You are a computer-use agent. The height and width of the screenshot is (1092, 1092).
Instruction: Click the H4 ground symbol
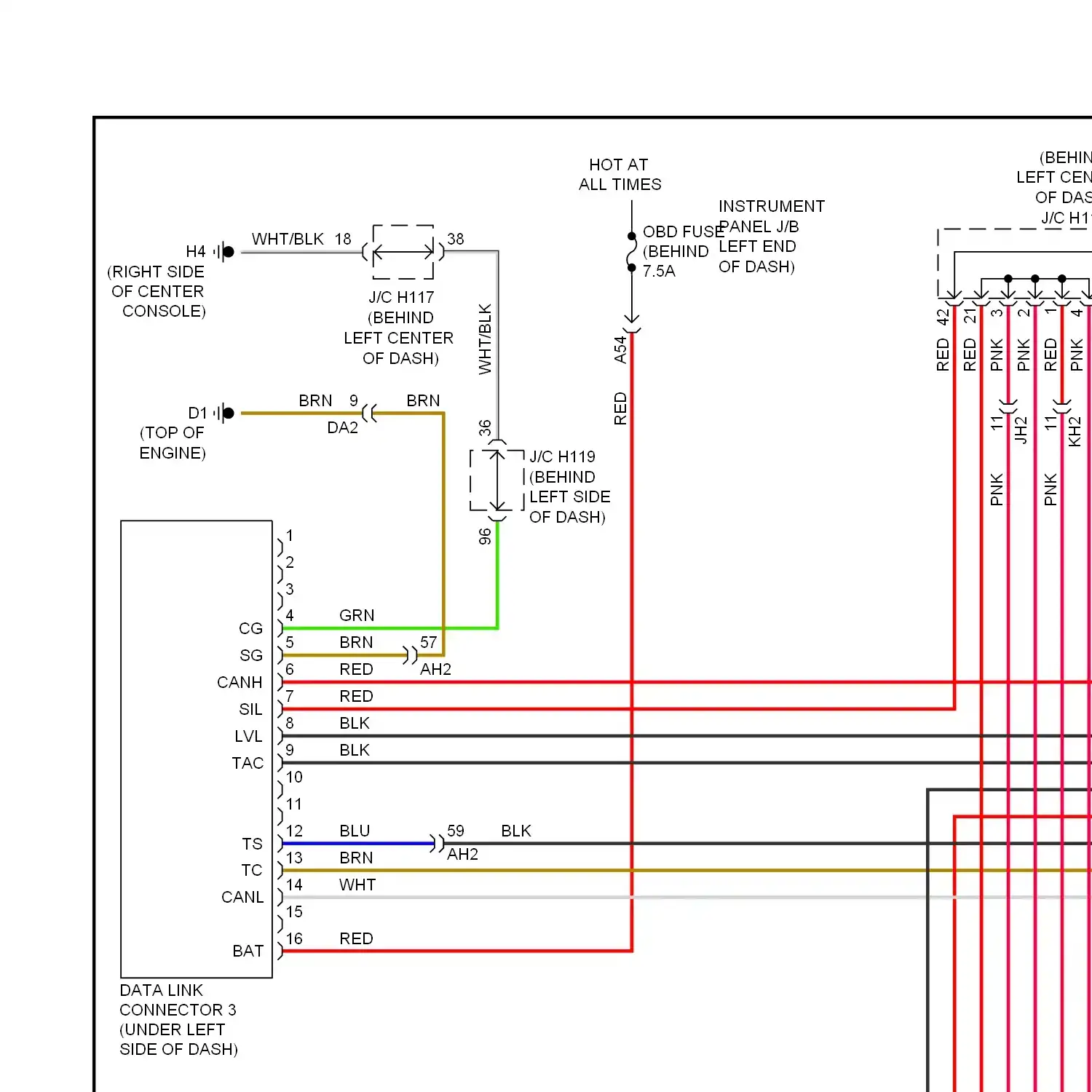(225, 252)
